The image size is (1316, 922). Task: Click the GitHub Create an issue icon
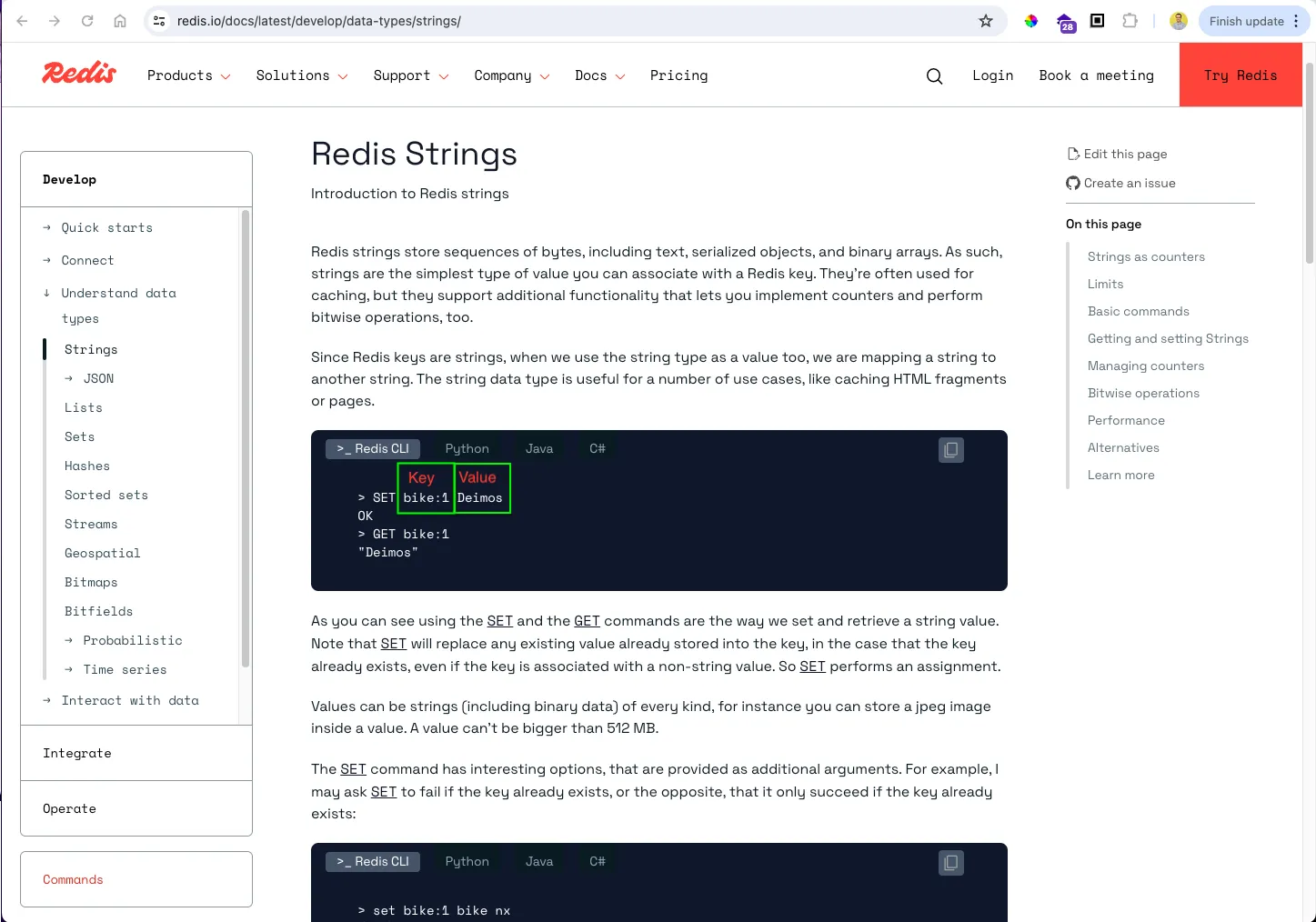click(x=1073, y=184)
